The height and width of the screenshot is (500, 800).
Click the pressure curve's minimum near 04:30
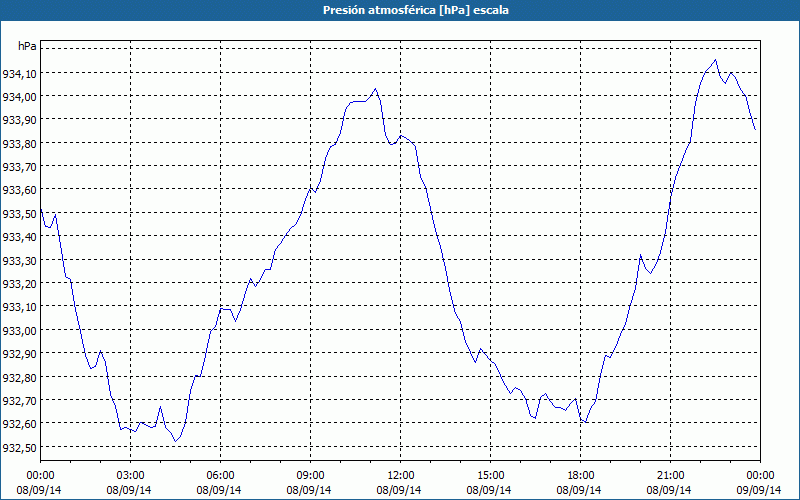coord(175,441)
